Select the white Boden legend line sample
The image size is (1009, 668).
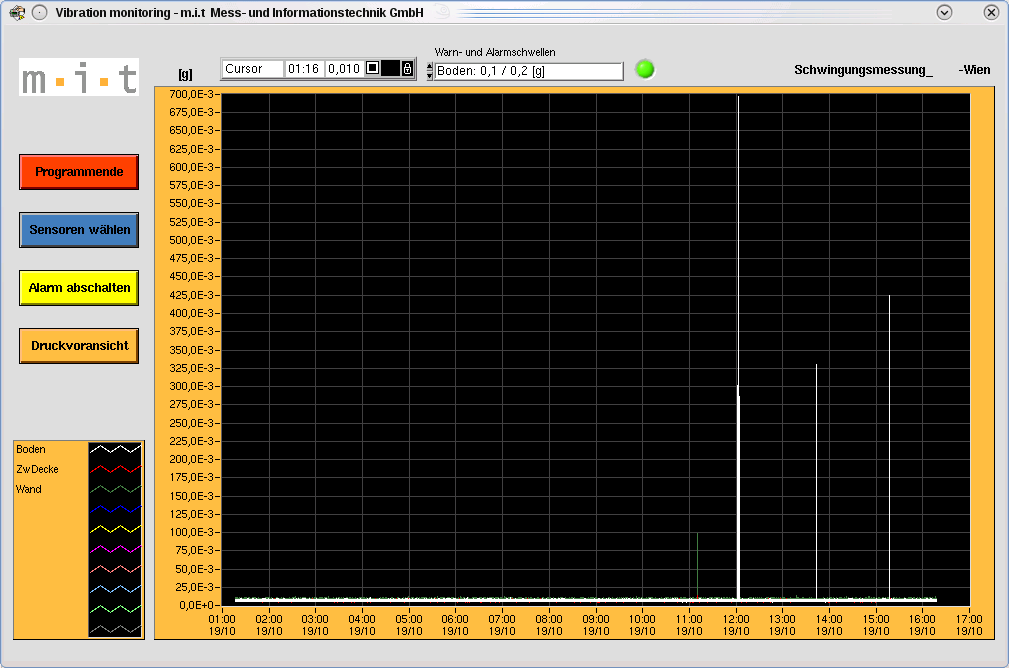pyautogui.click(x=115, y=449)
